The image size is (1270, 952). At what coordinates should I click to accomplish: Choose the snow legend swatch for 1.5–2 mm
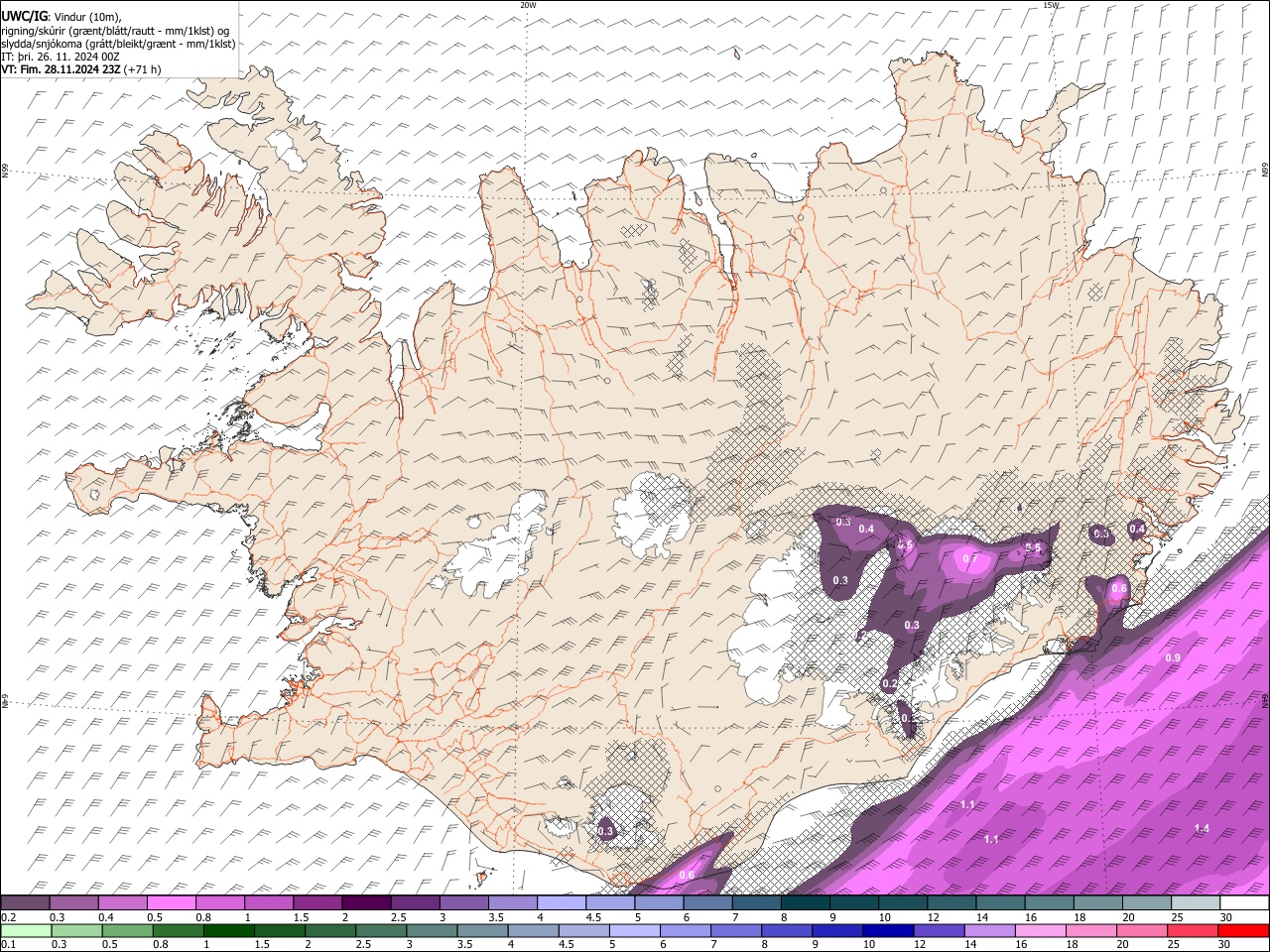[x=317, y=903]
